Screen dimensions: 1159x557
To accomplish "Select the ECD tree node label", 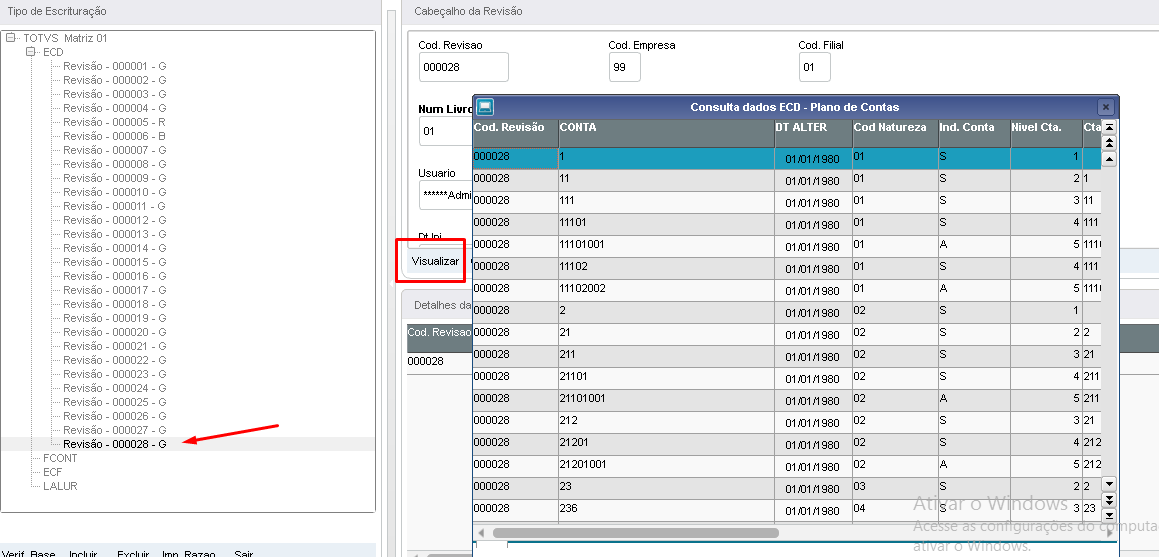I will [x=53, y=52].
